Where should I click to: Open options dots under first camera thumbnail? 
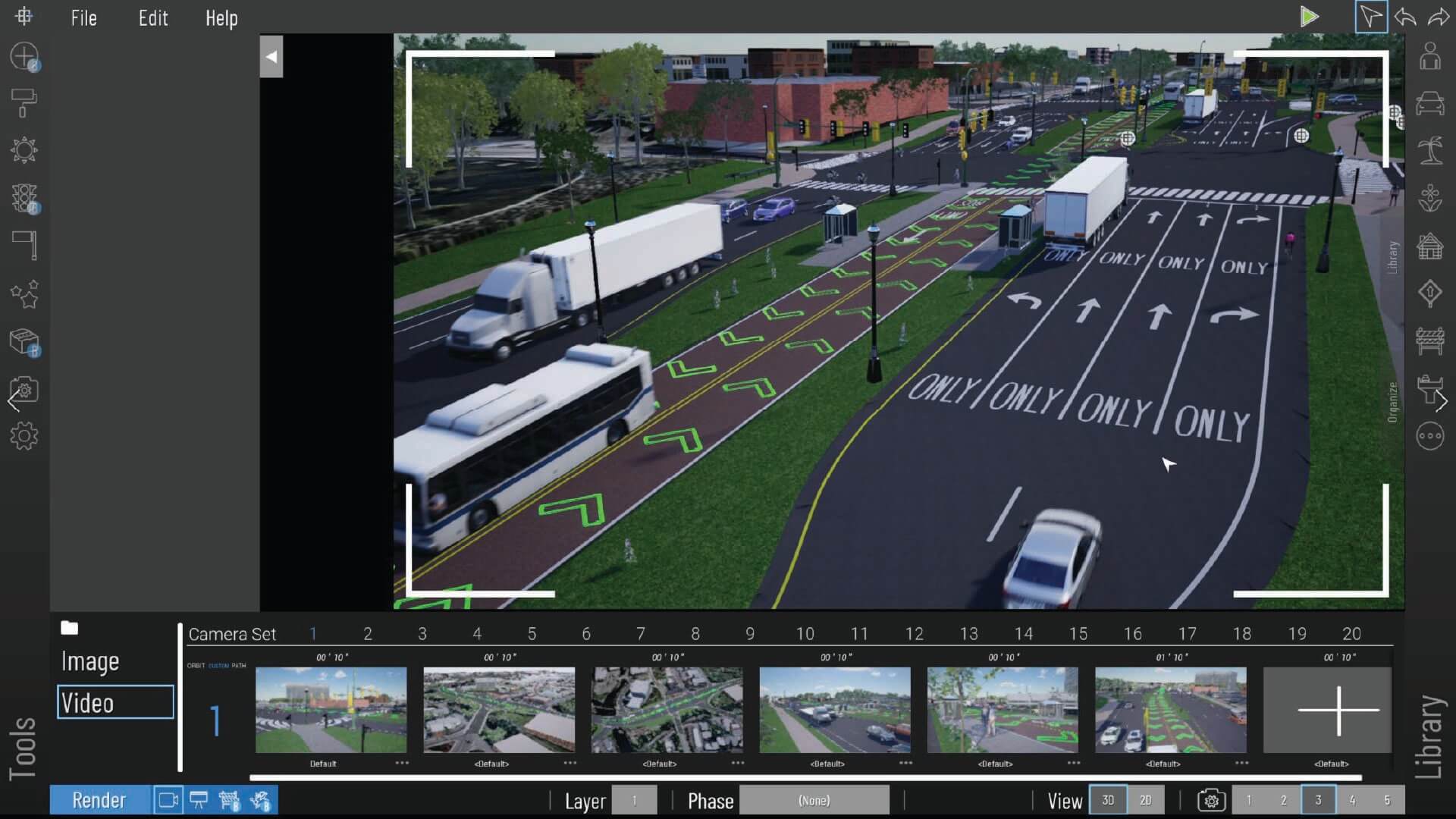pos(402,763)
